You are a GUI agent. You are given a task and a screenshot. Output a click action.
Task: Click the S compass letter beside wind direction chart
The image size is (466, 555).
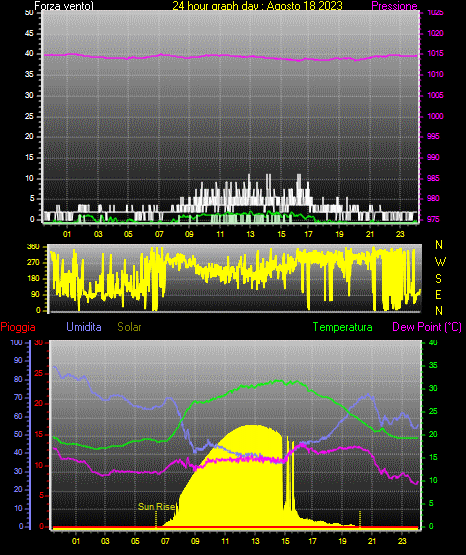click(438, 279)
